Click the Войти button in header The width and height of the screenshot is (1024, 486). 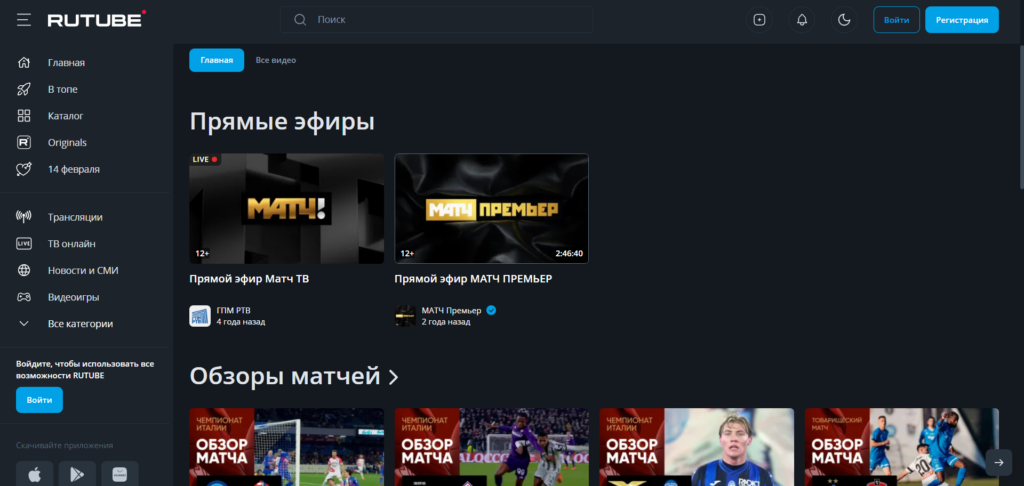tap(897, 20)
